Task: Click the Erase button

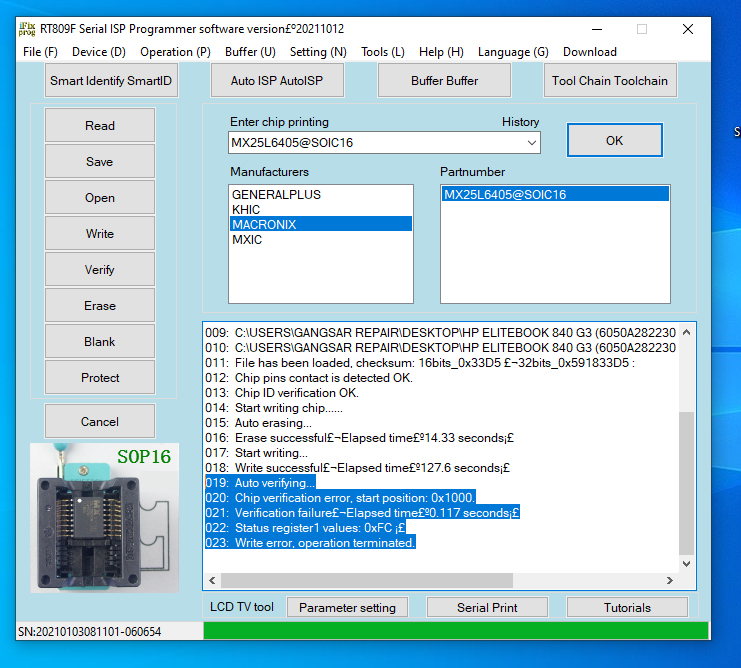Action: tap(100, 306)
